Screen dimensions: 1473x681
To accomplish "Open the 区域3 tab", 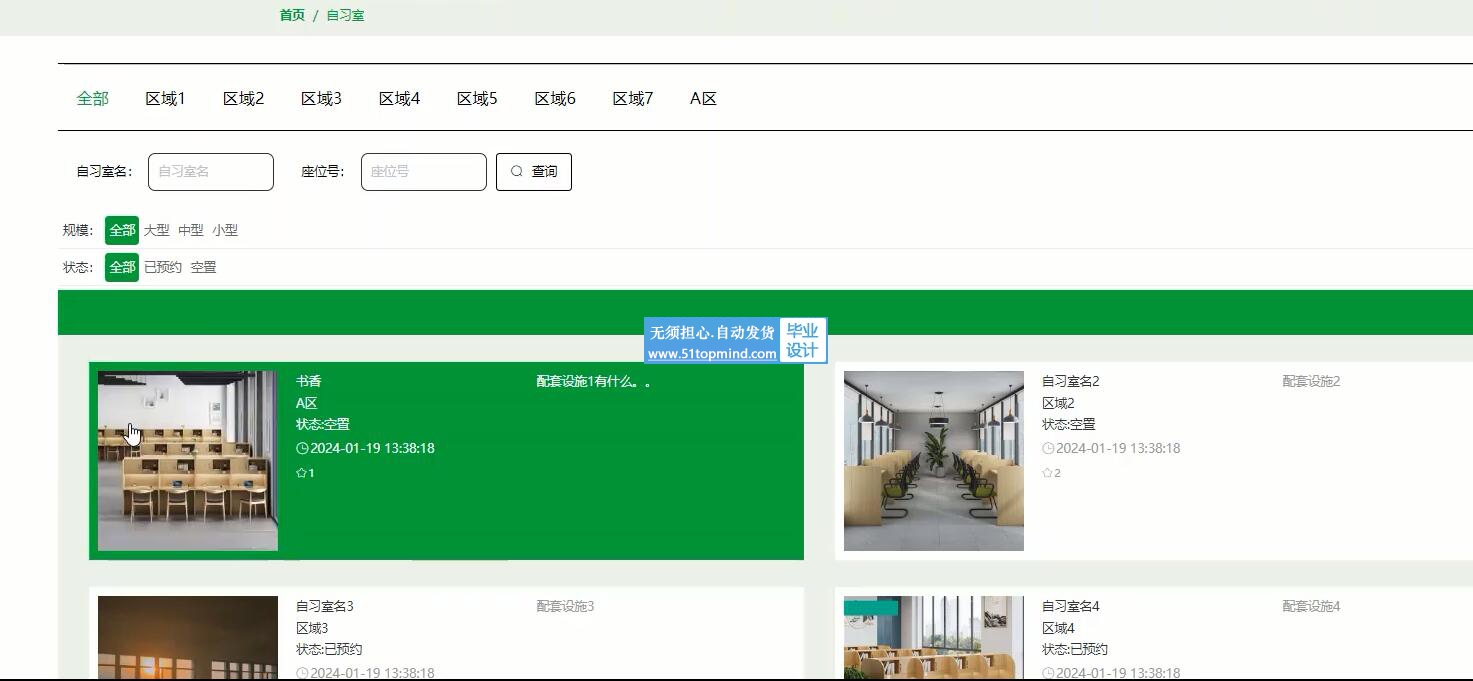I will coord(322,98).
